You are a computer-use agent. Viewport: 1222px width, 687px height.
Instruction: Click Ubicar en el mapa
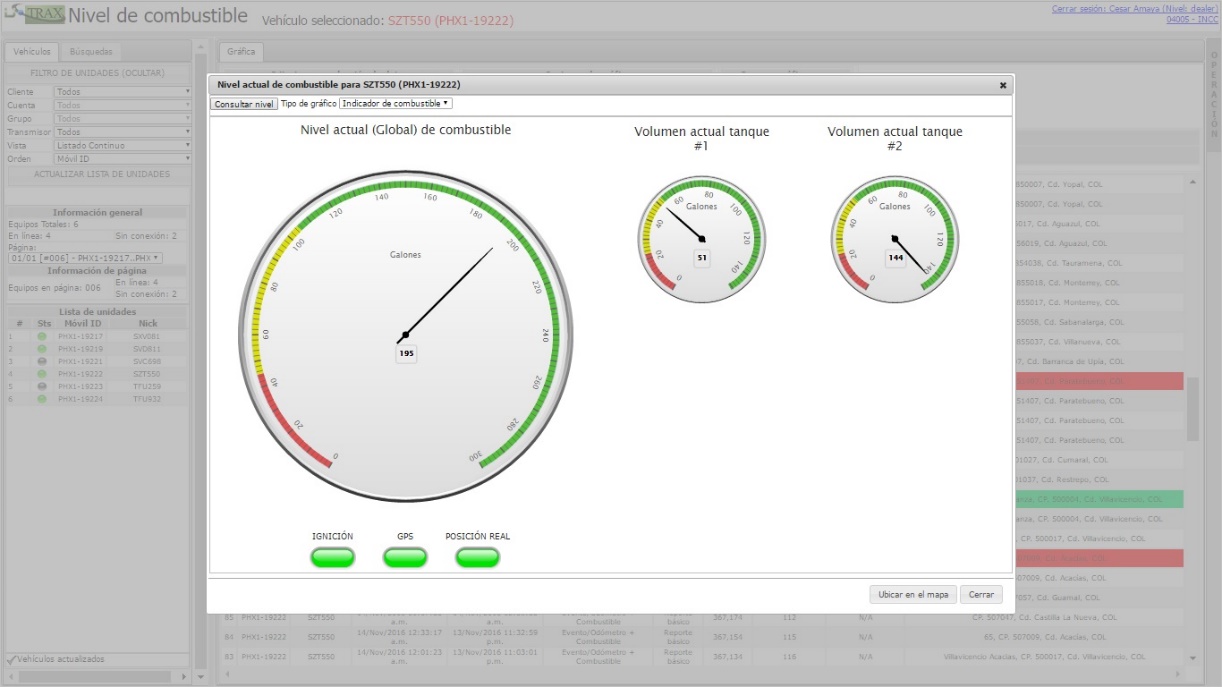912,594
